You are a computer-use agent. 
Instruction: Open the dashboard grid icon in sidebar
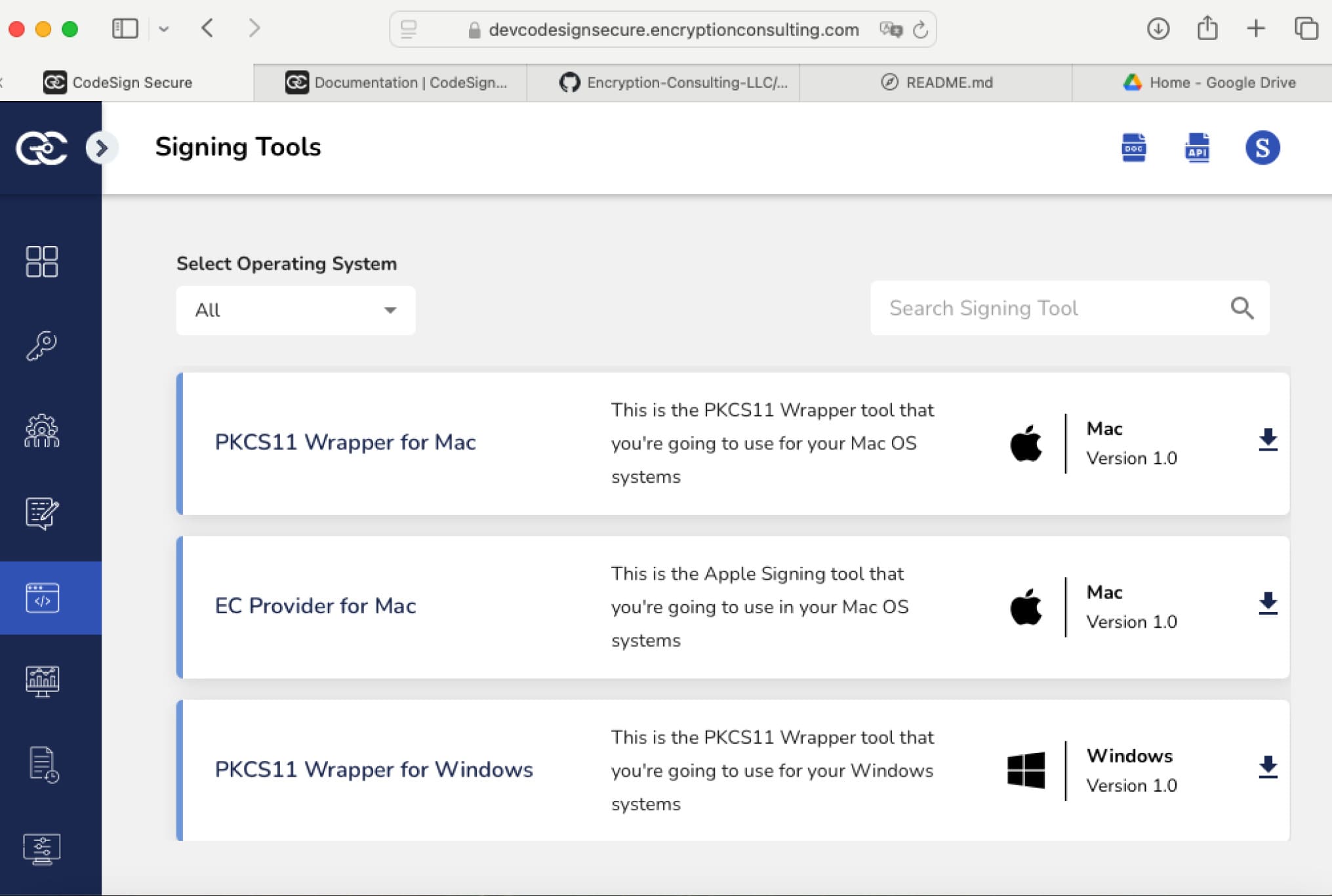pos(42,262)
